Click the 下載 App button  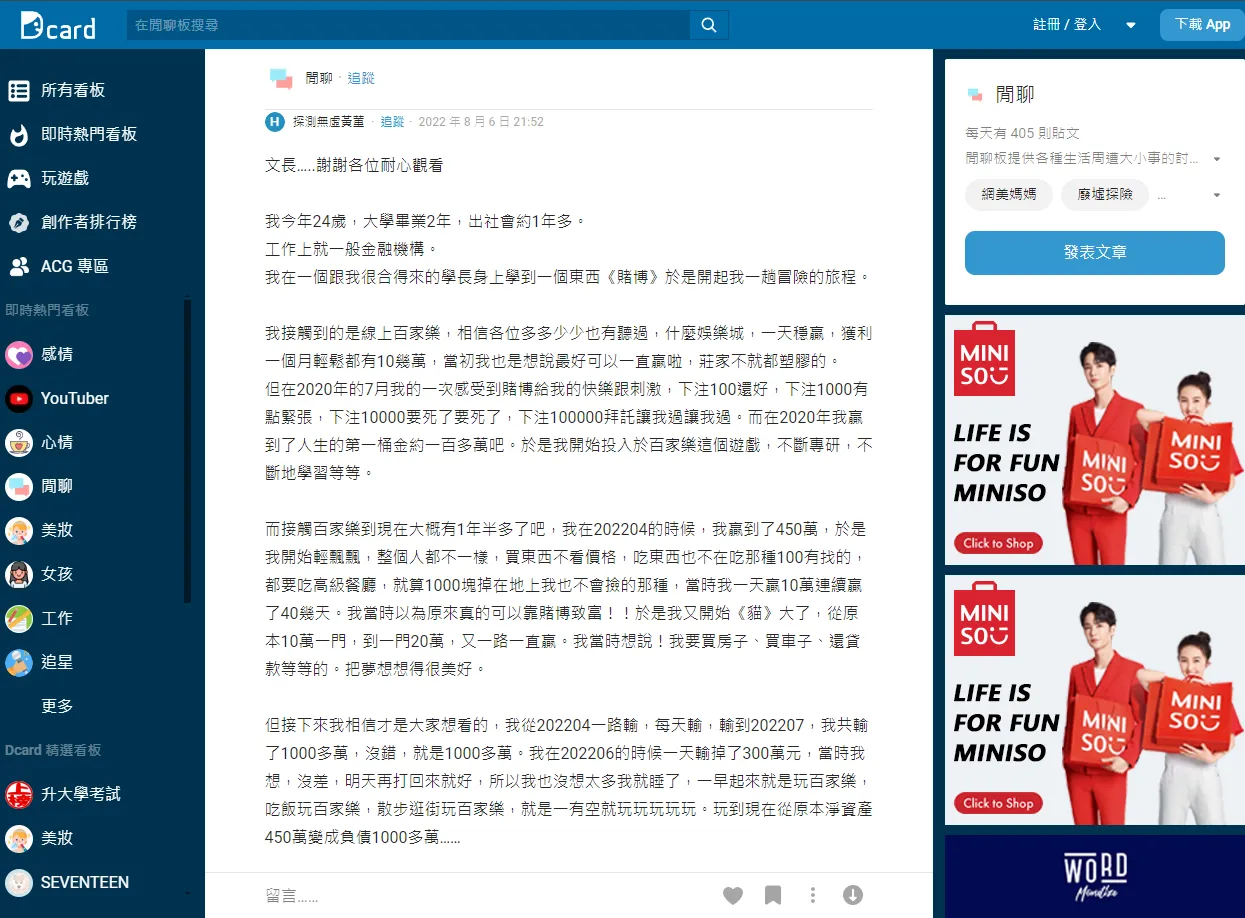[x=1201, y=24]
